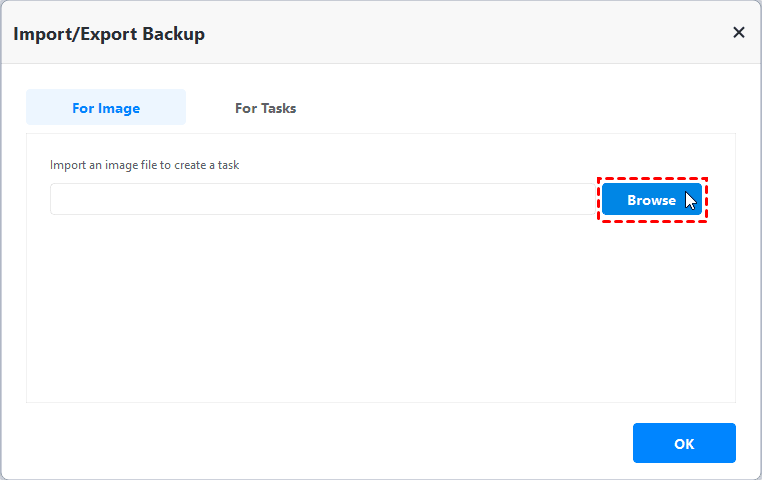Confirm with the OK button

point(684,443)
